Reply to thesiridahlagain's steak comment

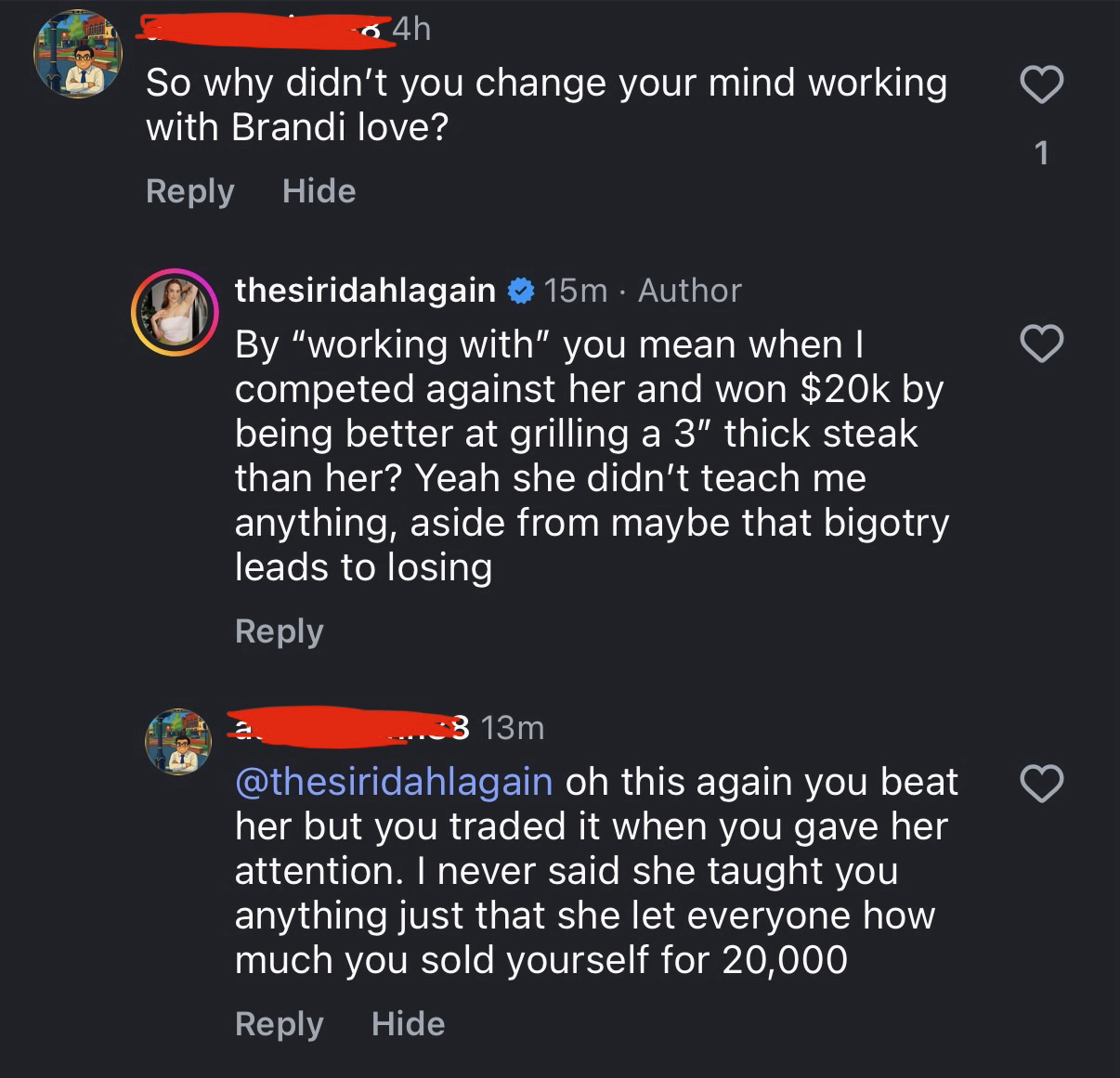pos(279,631)
